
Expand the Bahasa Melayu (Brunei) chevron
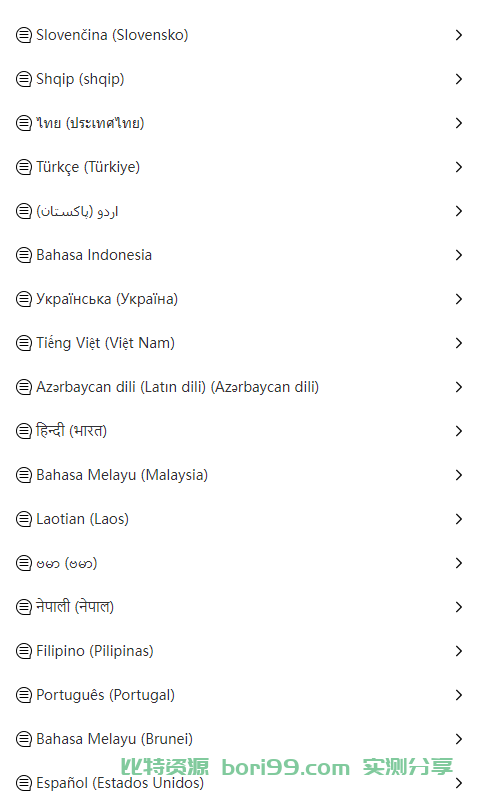click(459, 739)
